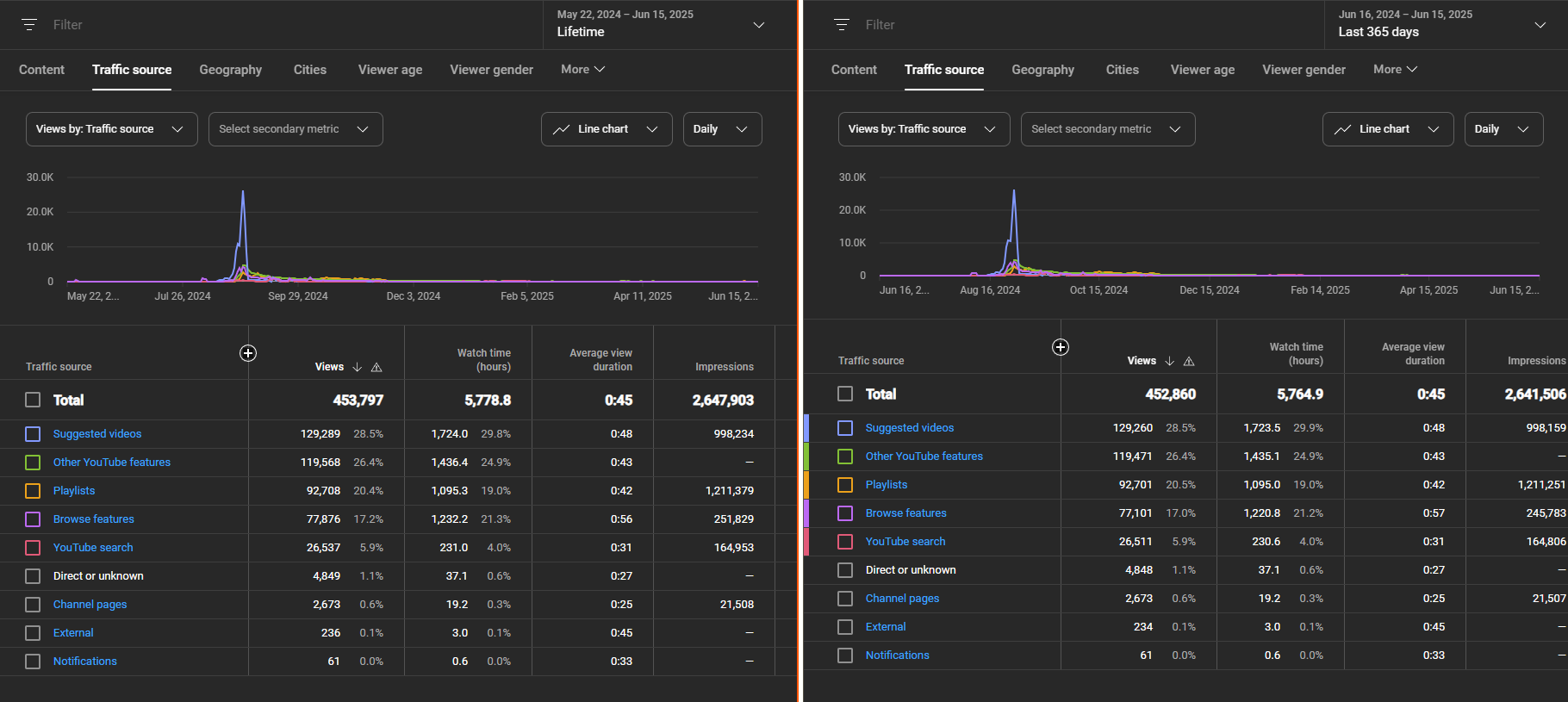Click the filter icon in the Last 365 days panel
The width and height of the screenshot is (1568, 702).
click(842, 25)
